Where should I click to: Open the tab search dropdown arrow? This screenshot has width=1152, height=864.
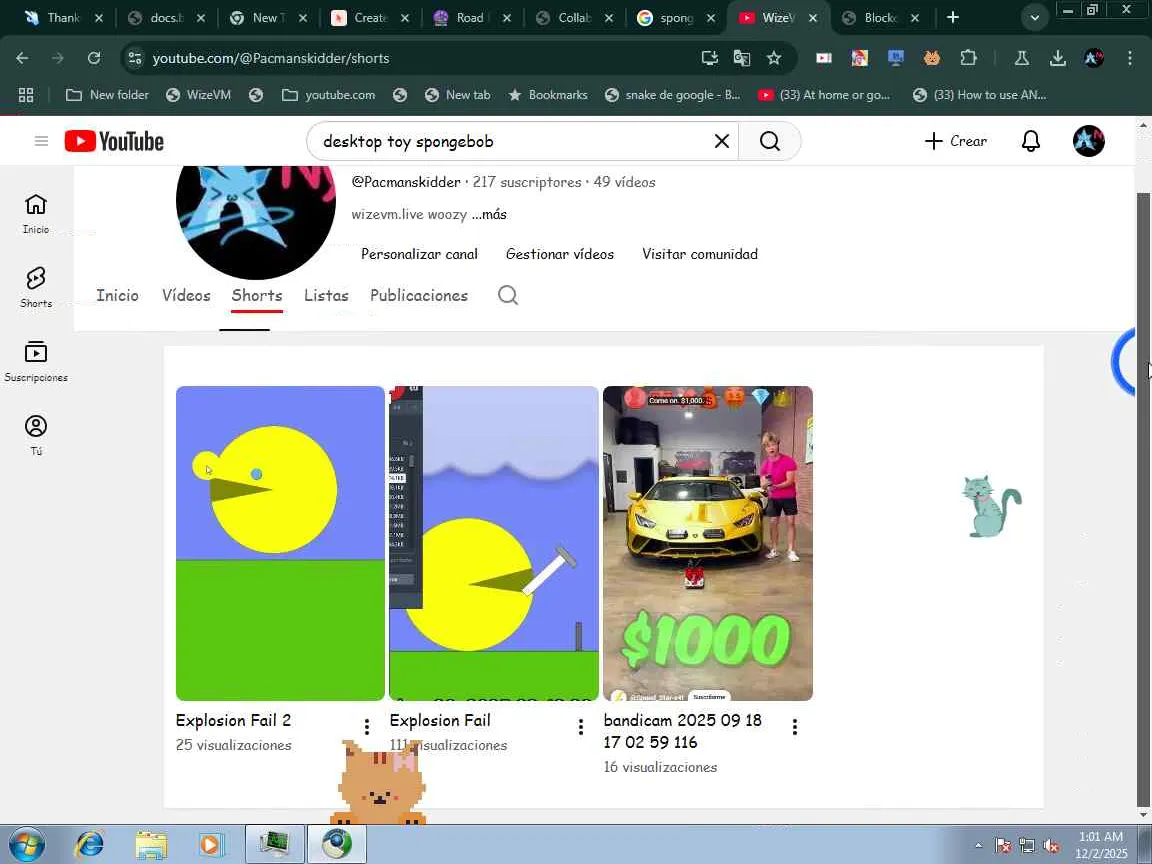(1034, 18)
